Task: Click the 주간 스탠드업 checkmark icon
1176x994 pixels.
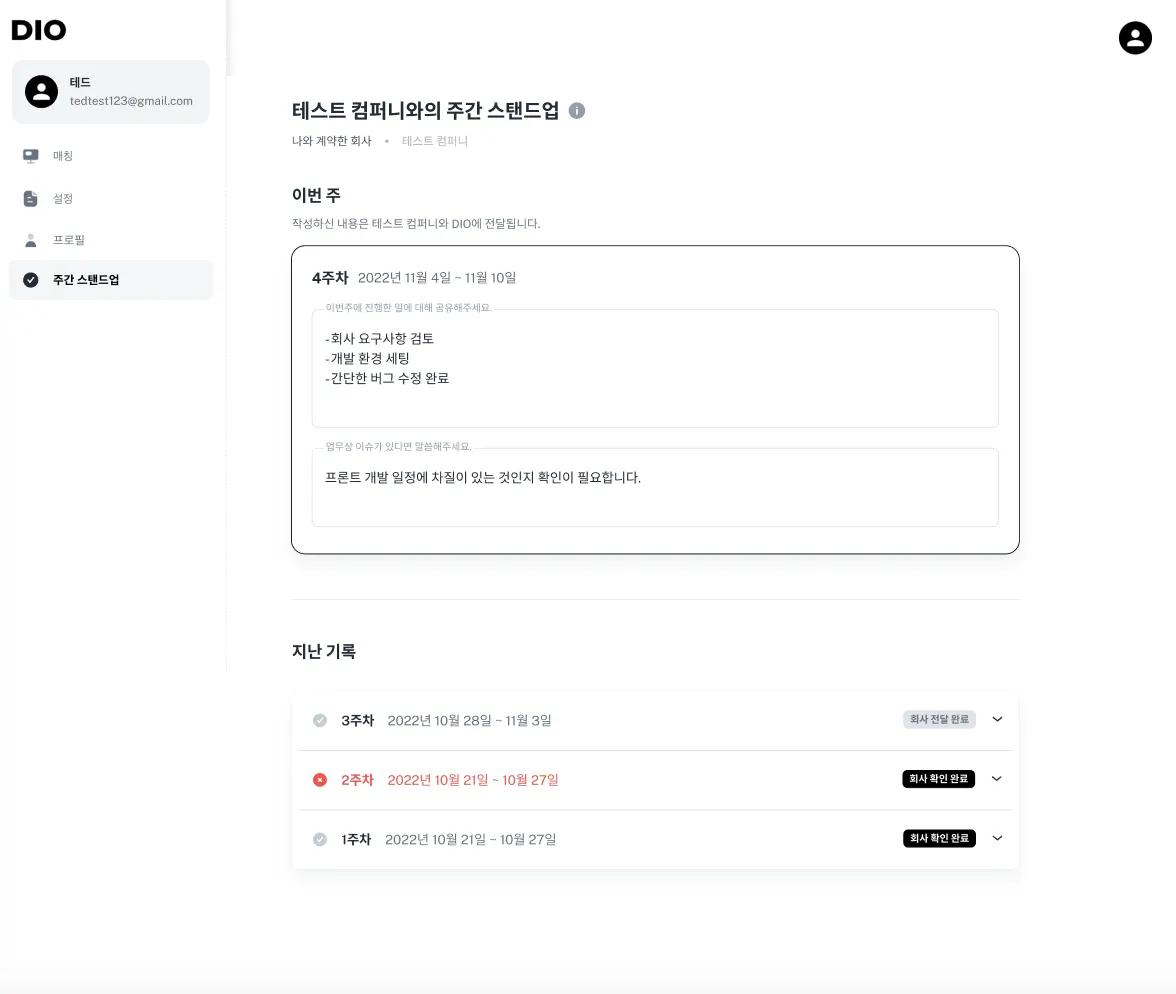Action: (x=31, y=280)
